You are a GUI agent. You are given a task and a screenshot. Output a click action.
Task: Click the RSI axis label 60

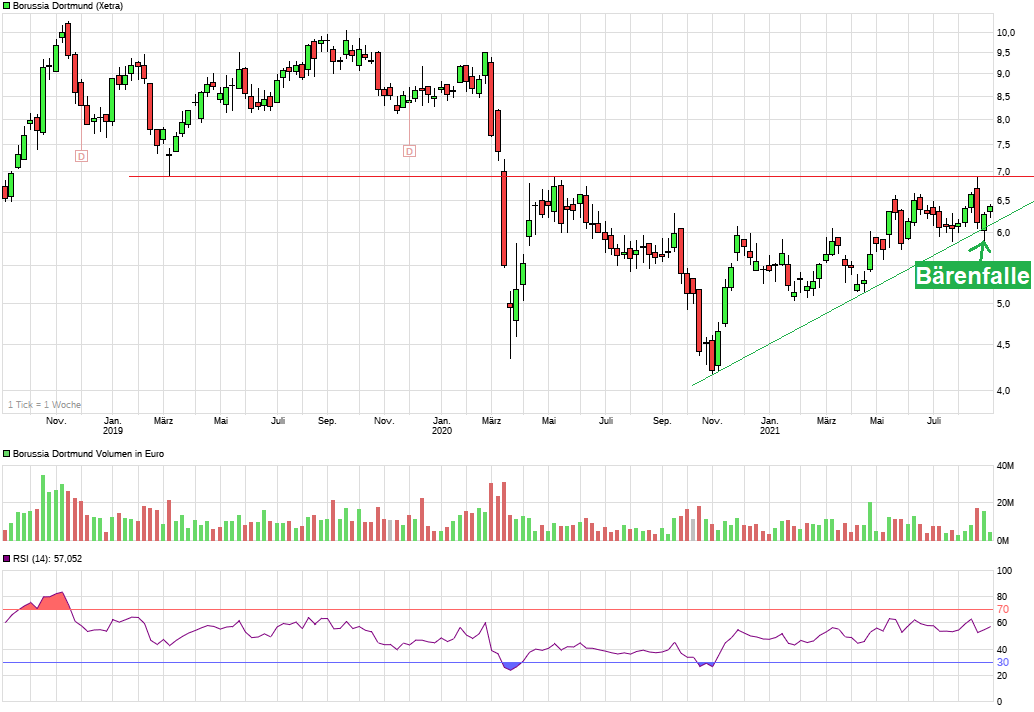click(1002, 623)
